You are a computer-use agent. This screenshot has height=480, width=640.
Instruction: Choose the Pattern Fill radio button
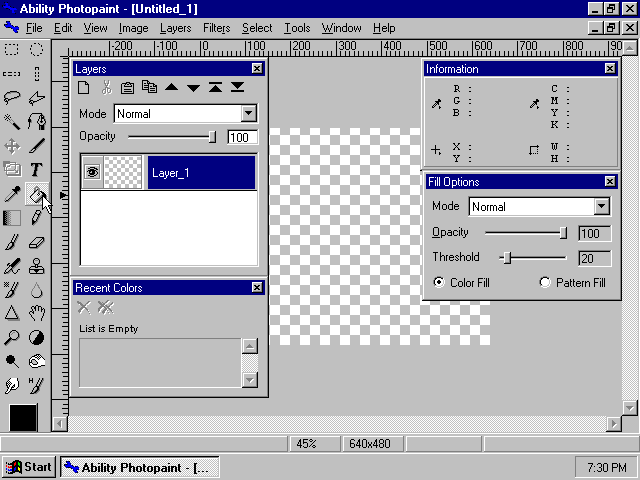point(545,282)
